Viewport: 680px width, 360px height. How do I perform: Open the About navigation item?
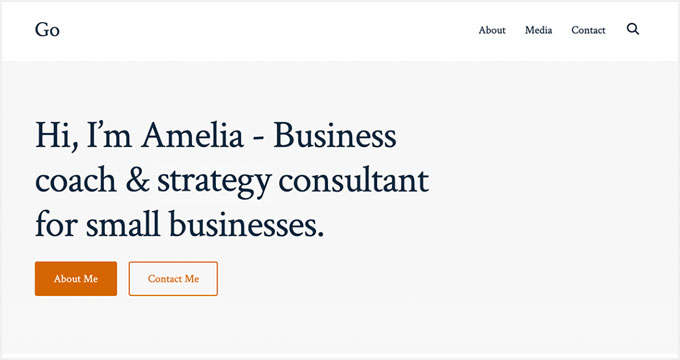point(492,30)
